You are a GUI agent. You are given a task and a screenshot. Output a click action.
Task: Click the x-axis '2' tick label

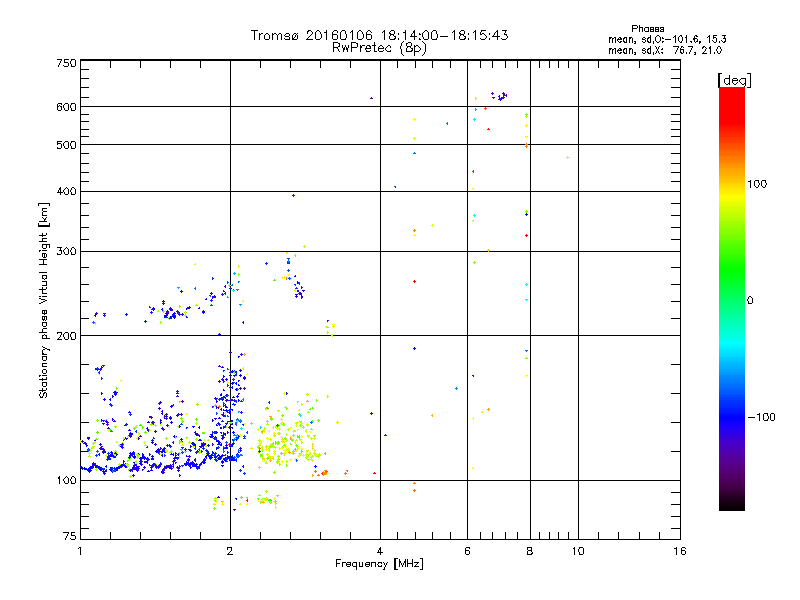230,551
